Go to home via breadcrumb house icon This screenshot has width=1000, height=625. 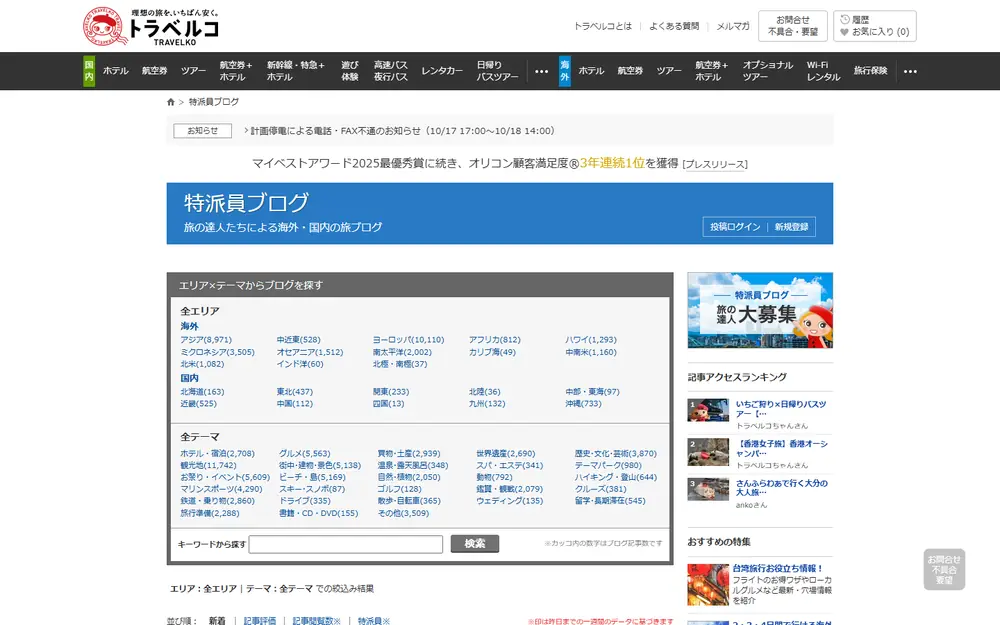tap(171, 102)
